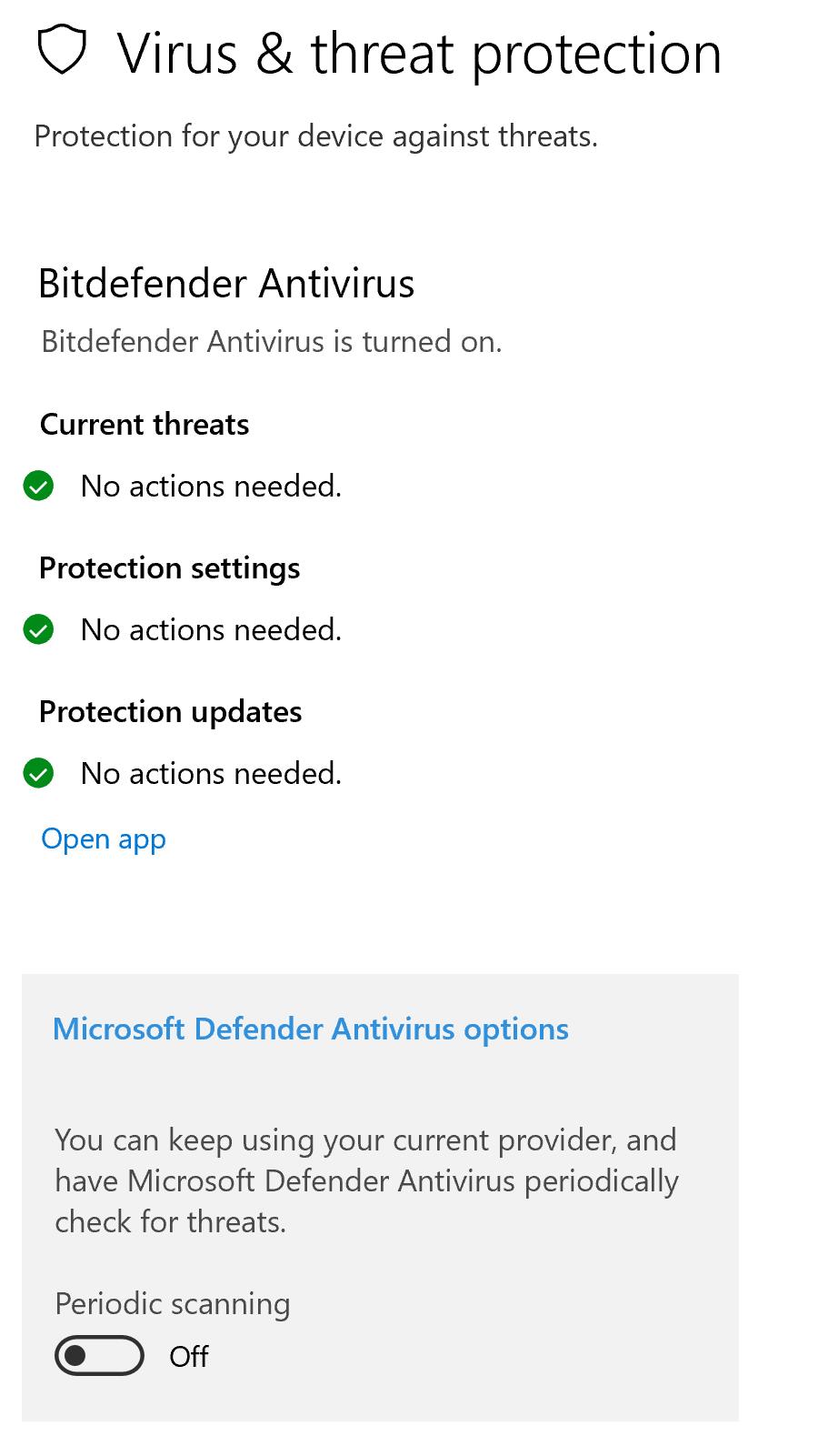Click the Bitdefender Antivirus is turned on text
This screenshot has width=818, height=1456.
(272, 341)
